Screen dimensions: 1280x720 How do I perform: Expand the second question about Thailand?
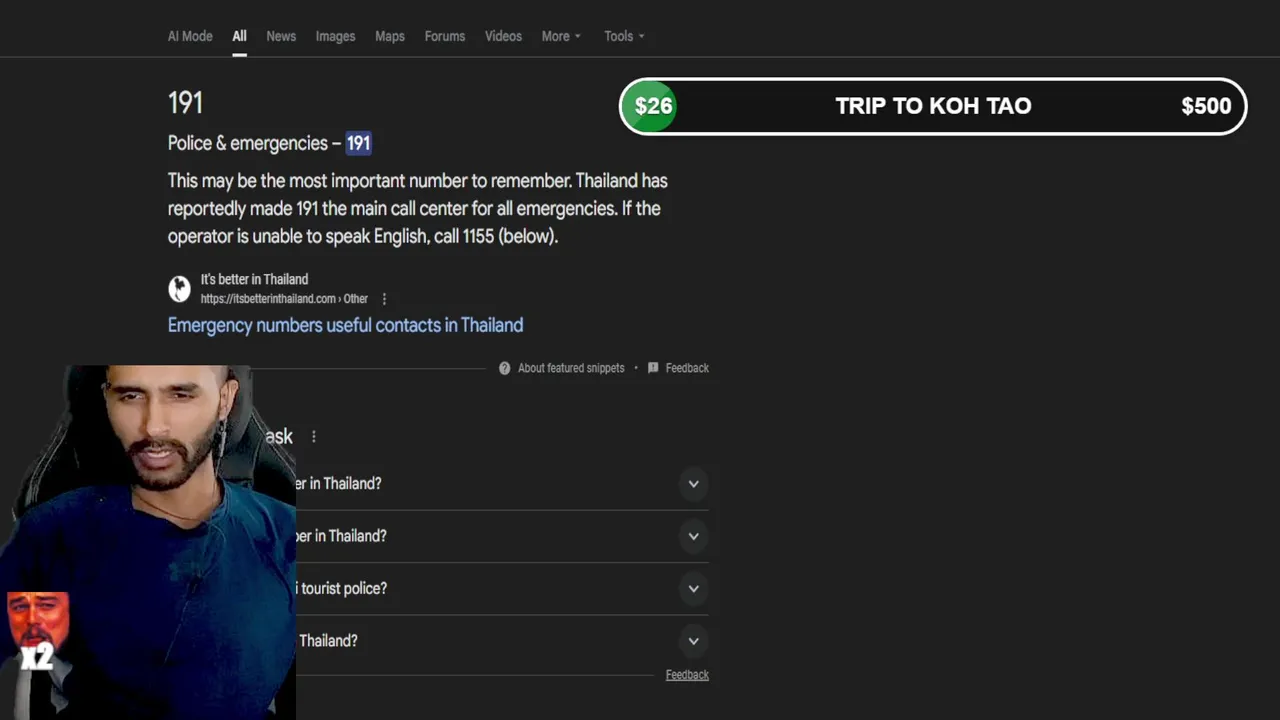pyautogui.click(x=693, y=536)
